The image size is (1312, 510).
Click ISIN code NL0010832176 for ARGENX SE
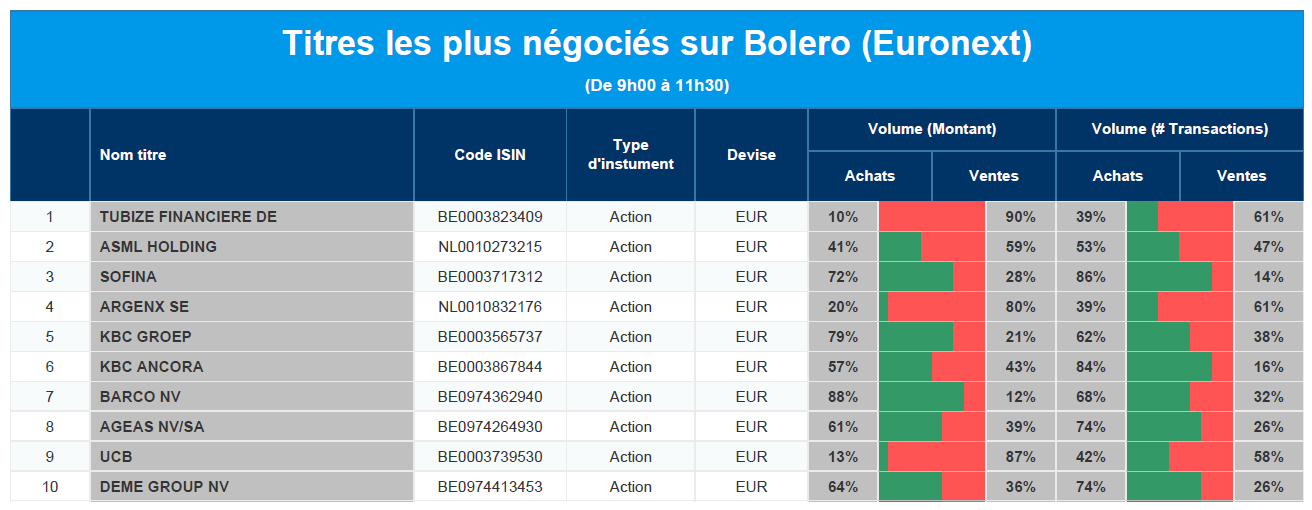[x=490, y=307]
